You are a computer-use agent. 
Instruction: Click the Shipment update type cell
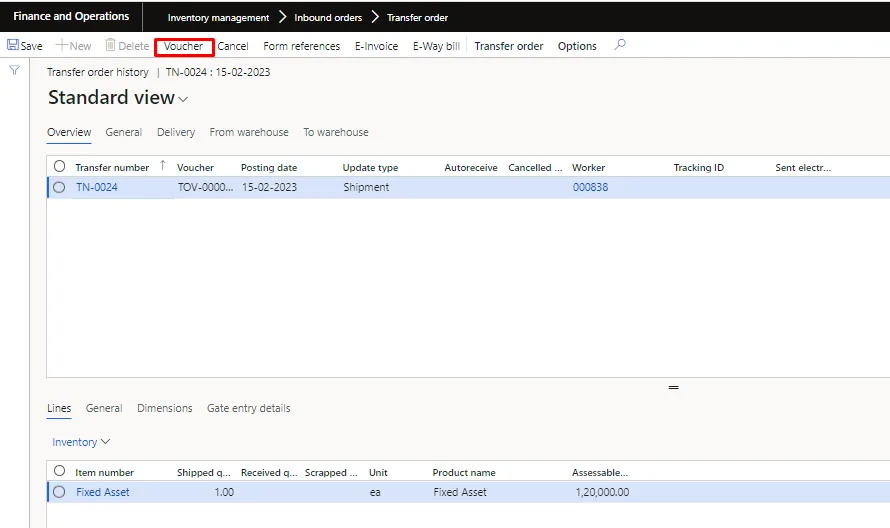click(366, 187)
